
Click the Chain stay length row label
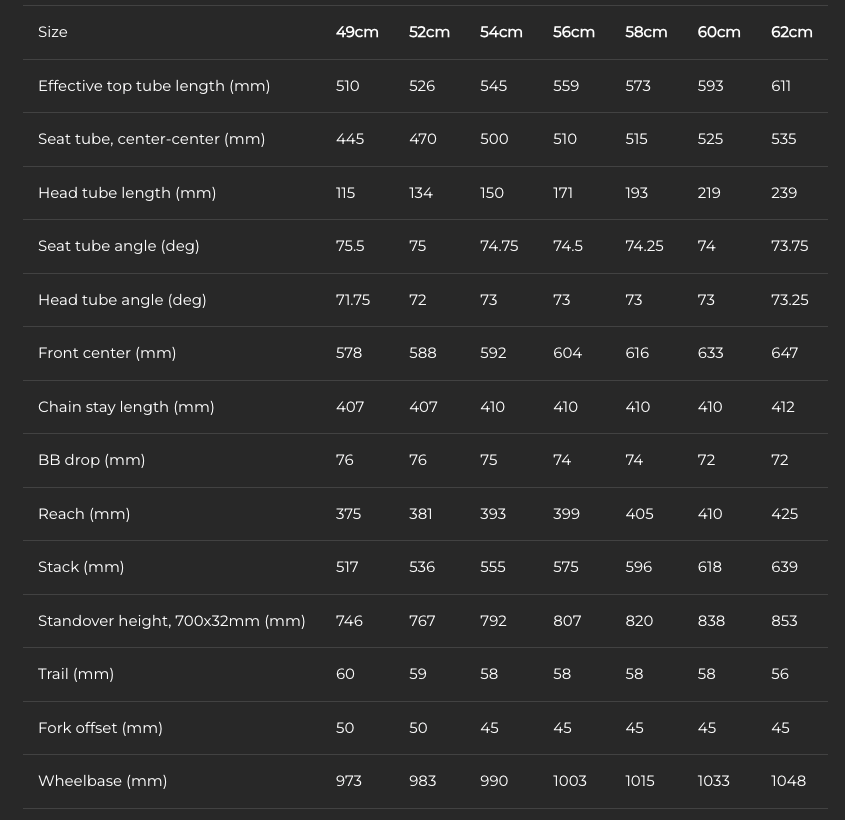click(126, 407)
